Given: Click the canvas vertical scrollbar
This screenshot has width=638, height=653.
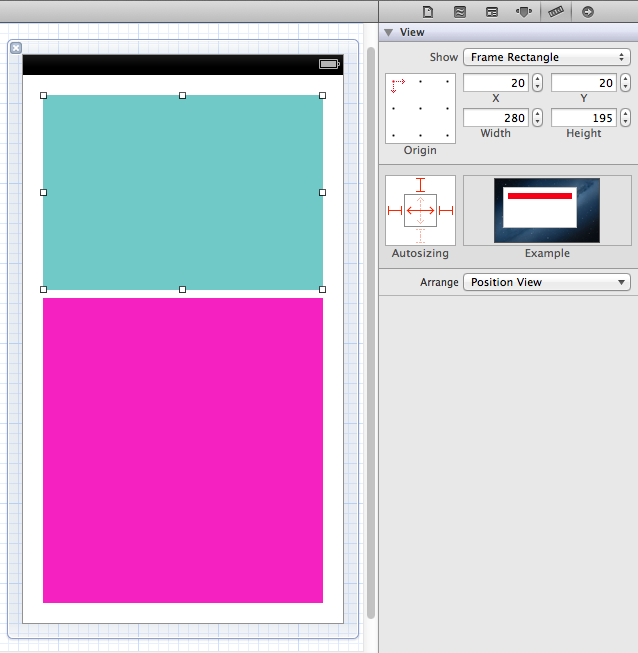Looking at the screenshot, I should tap(371, 333).
